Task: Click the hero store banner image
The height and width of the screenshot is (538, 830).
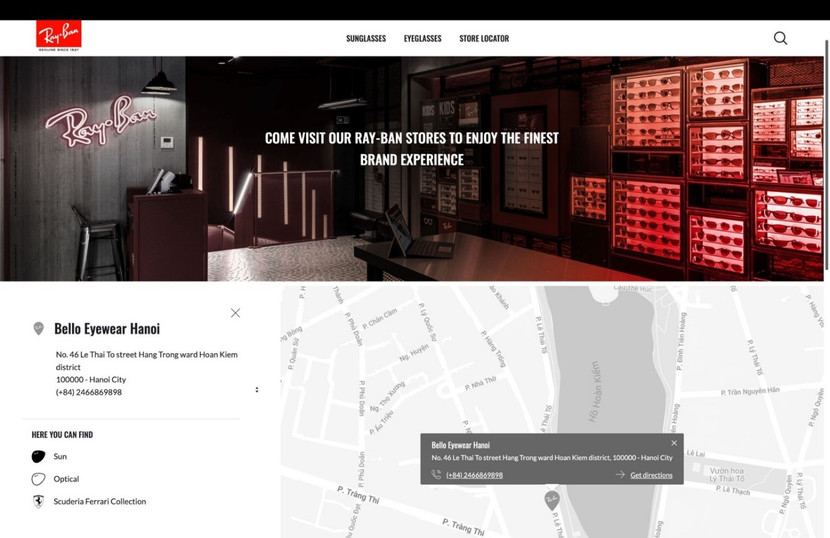Action: pyautogui.click(x=412, y=168)
